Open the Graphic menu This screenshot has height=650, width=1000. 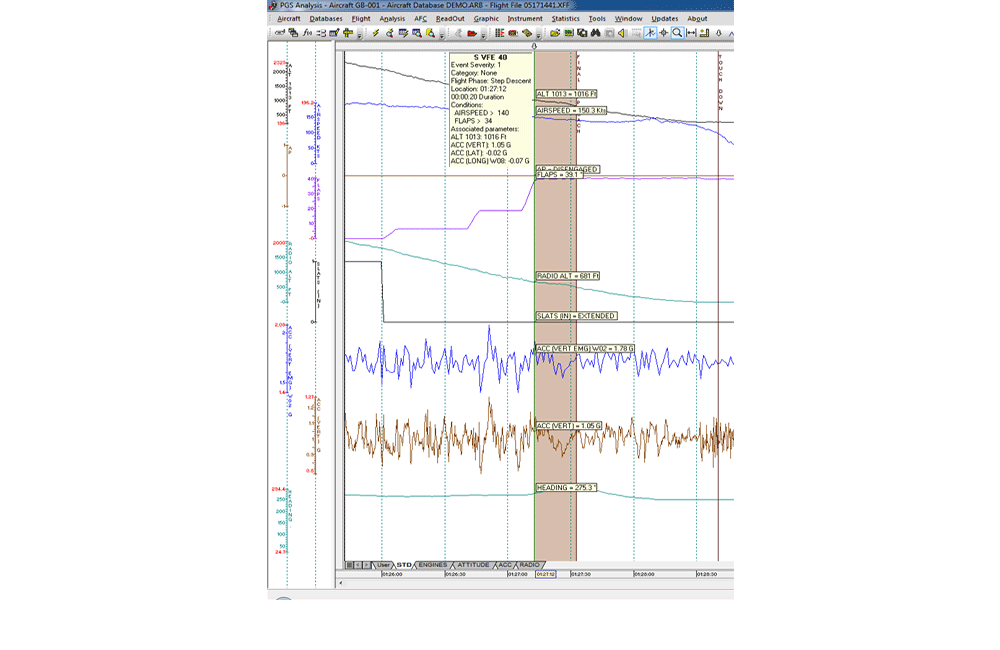486,18
